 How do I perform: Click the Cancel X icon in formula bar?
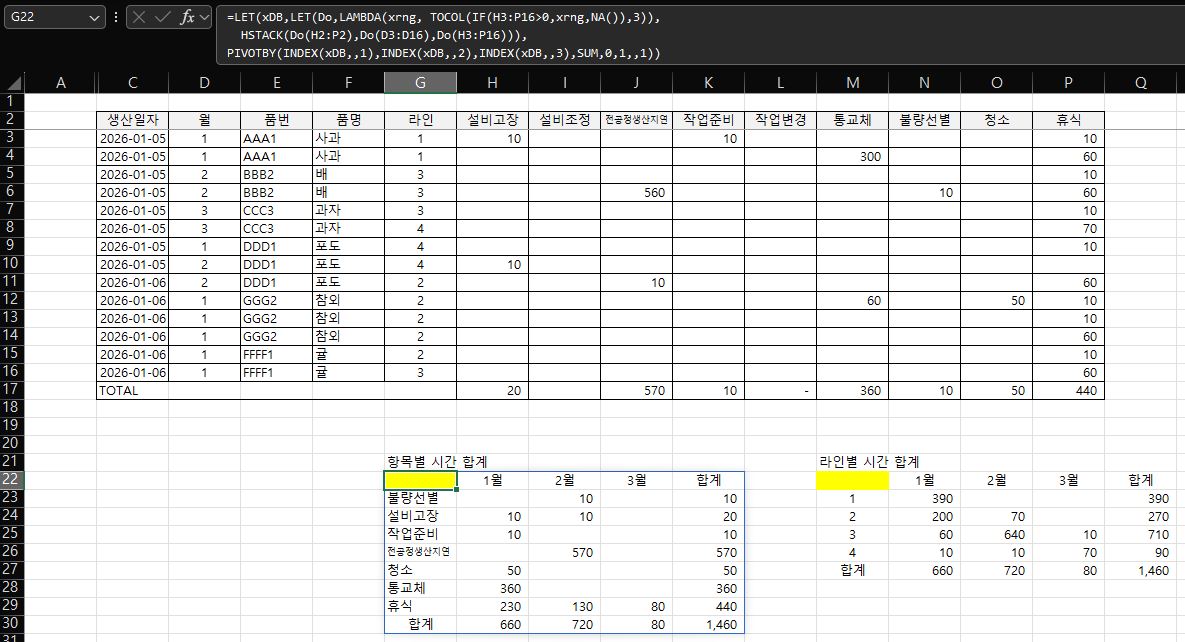click(x=140, y=18)
